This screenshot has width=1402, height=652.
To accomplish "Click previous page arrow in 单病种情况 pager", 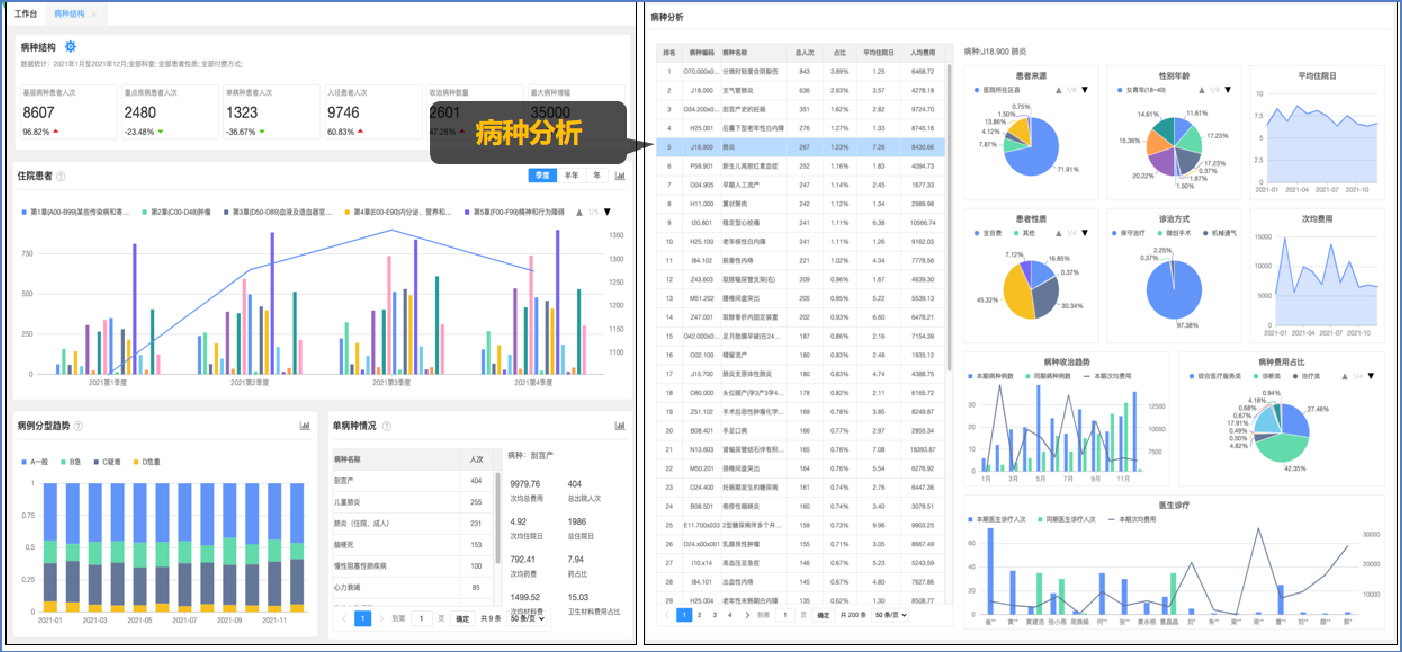I will point(345,619).
